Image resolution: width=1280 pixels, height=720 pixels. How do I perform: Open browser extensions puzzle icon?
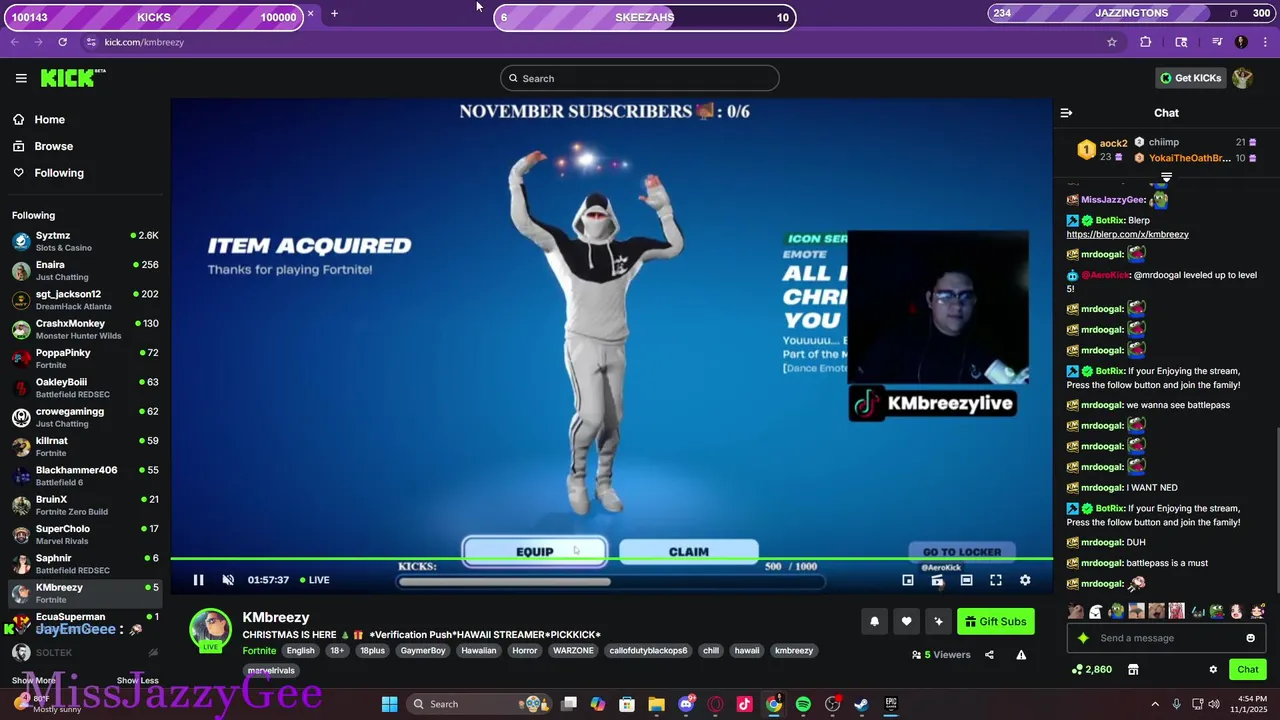tap(1146, 42)
